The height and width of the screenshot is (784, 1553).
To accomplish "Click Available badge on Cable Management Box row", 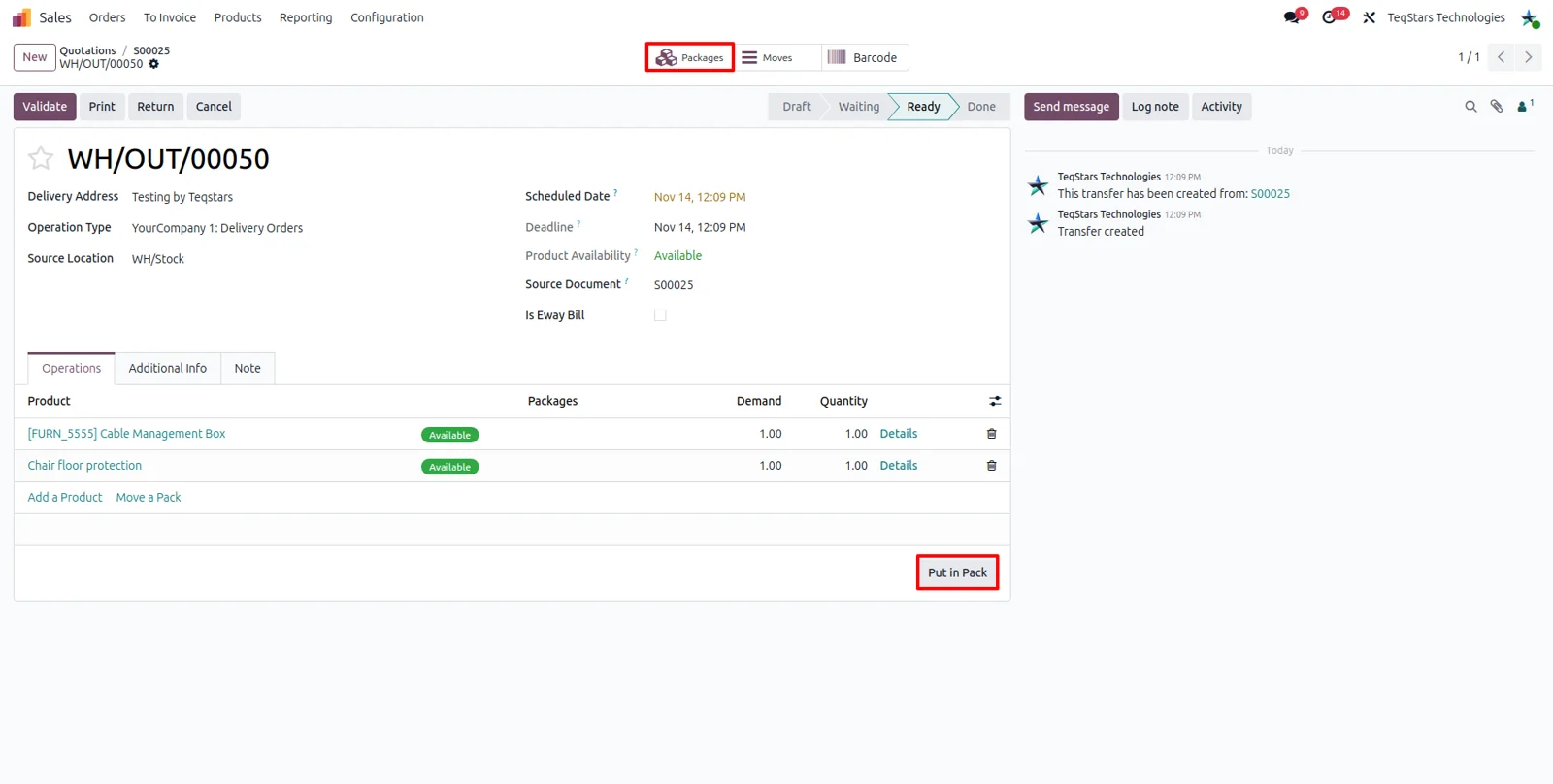I will point(449,435).
